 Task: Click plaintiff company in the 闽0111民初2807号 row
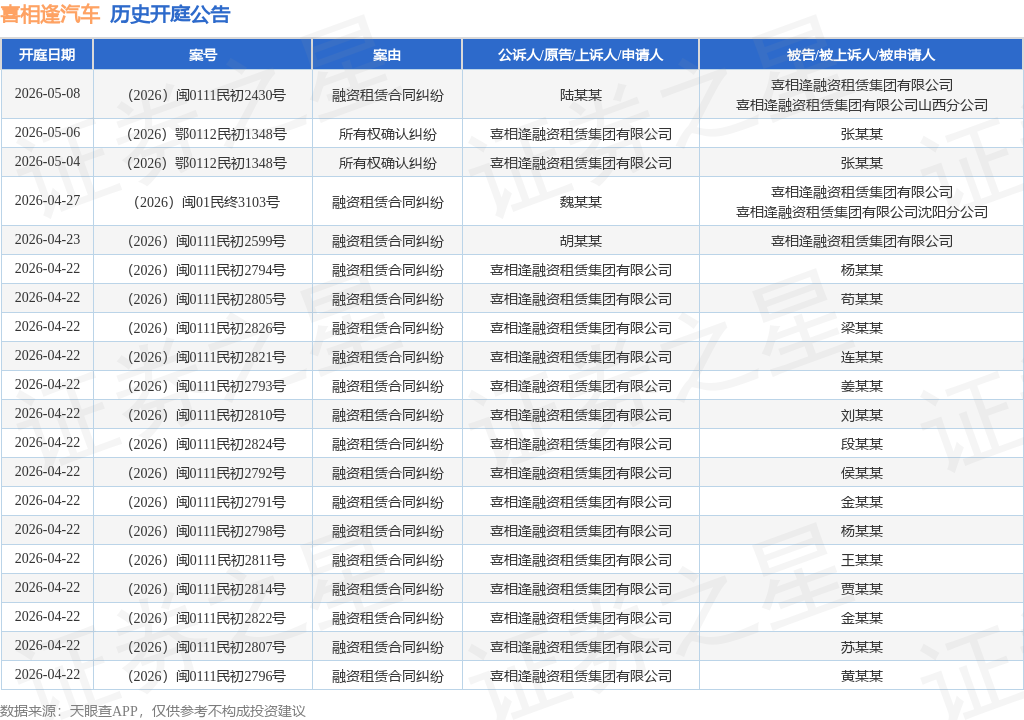581,647
